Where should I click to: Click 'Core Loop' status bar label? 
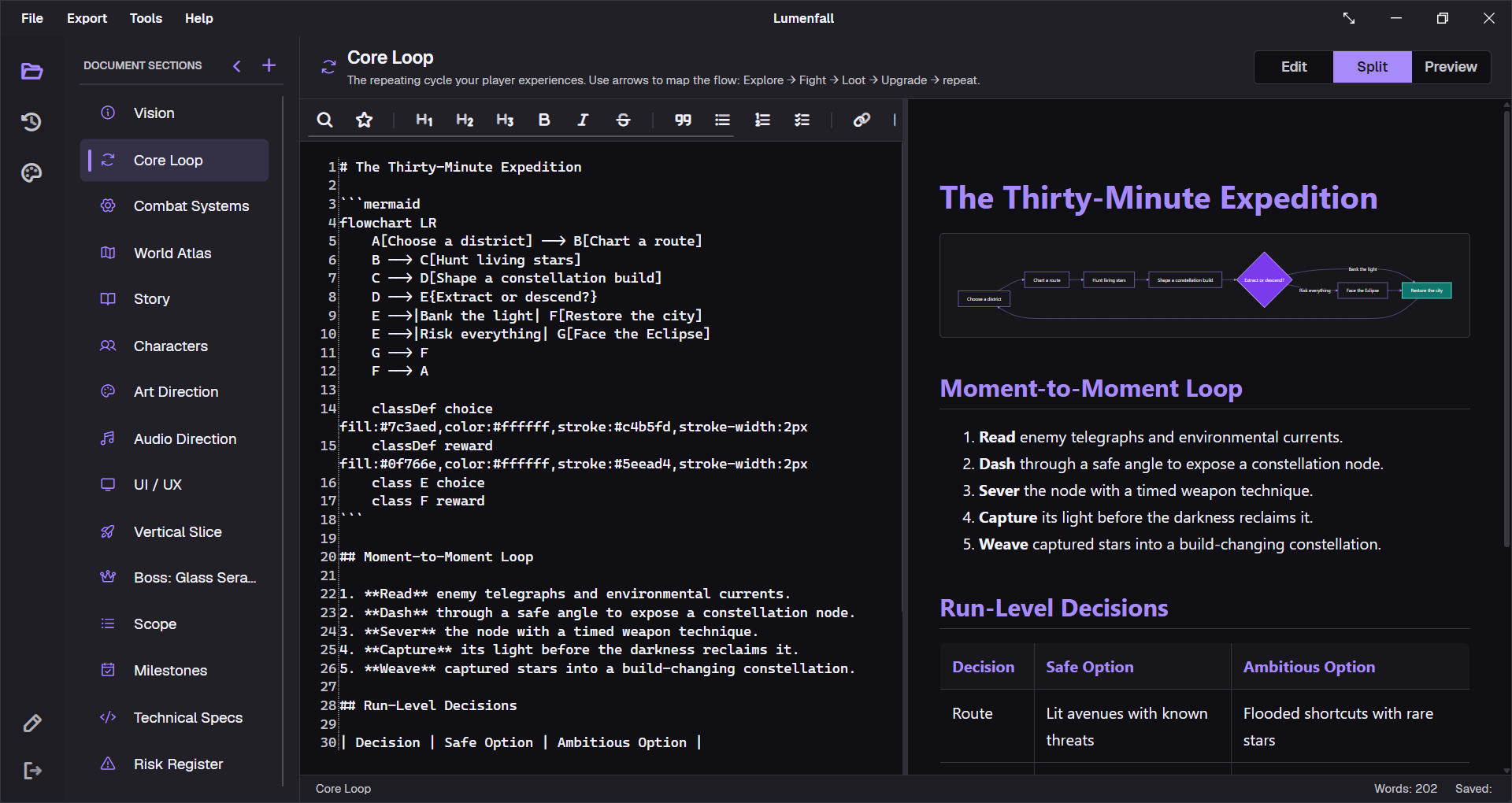point(343,789)
